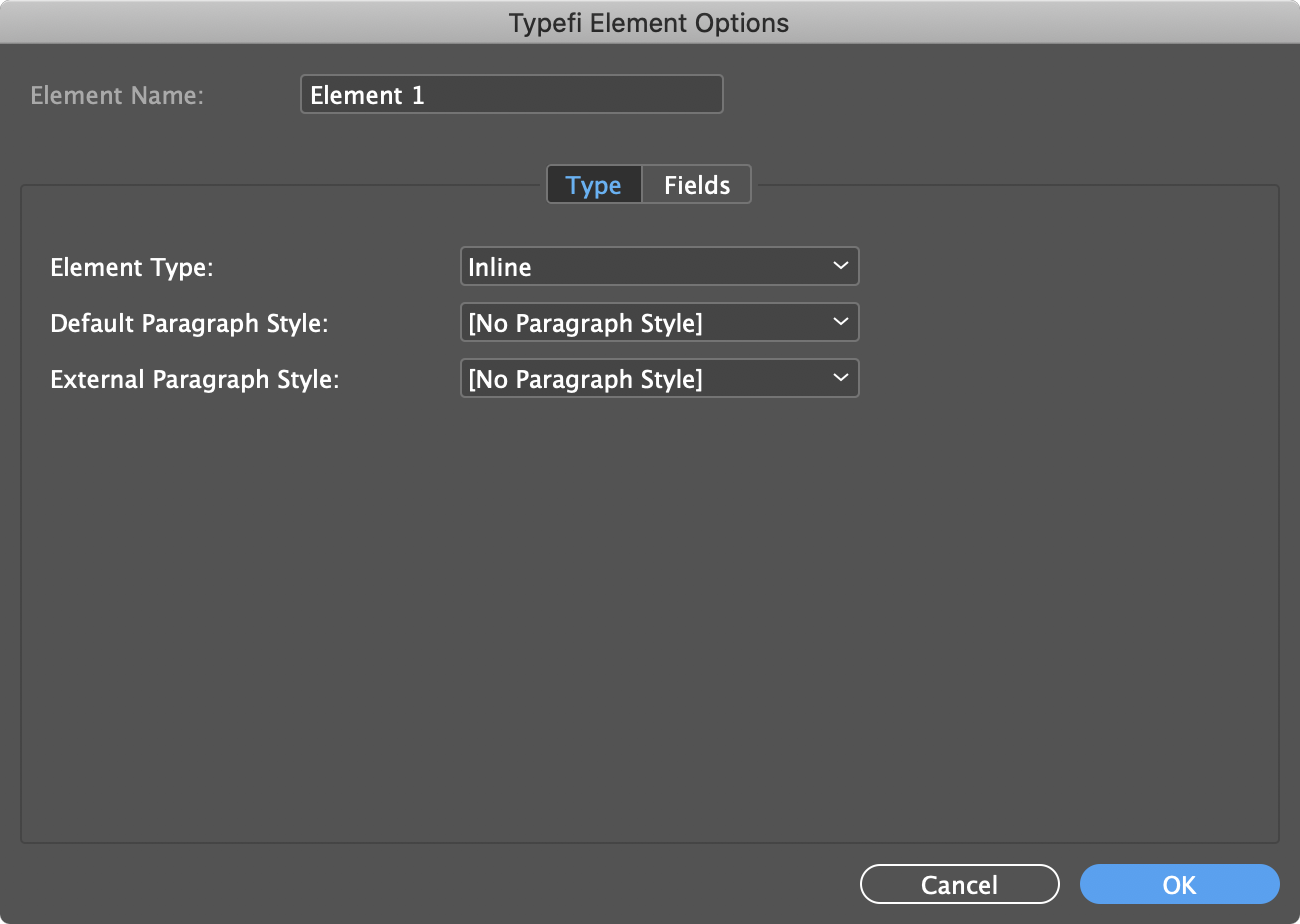Image resolution: width=1300 pixels, height=924 pixels.
Task: Click the 'Element Type:' label
Action: click(133, 268)
